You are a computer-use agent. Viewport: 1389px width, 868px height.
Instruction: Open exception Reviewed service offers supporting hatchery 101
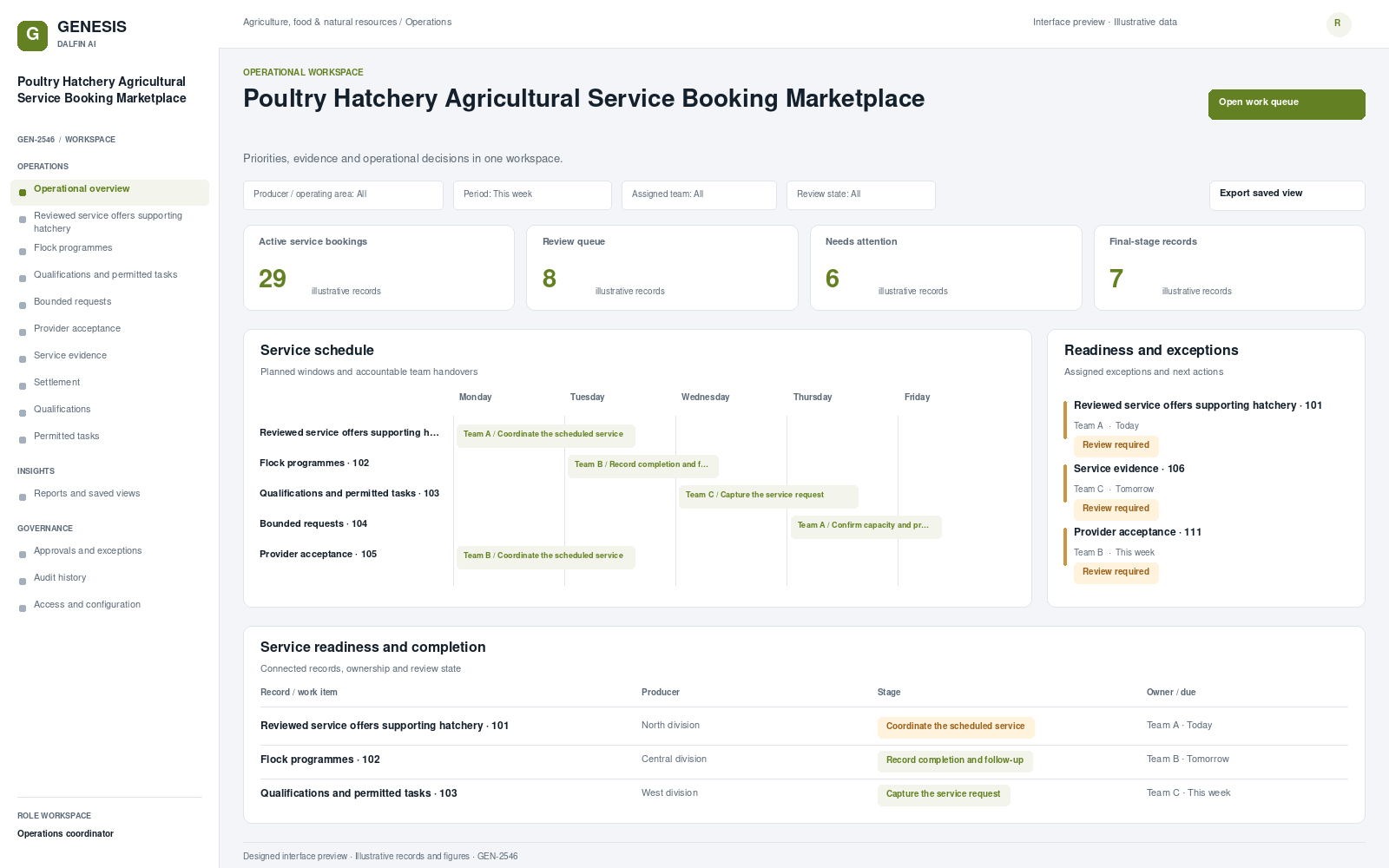(x=1197, y=406)
